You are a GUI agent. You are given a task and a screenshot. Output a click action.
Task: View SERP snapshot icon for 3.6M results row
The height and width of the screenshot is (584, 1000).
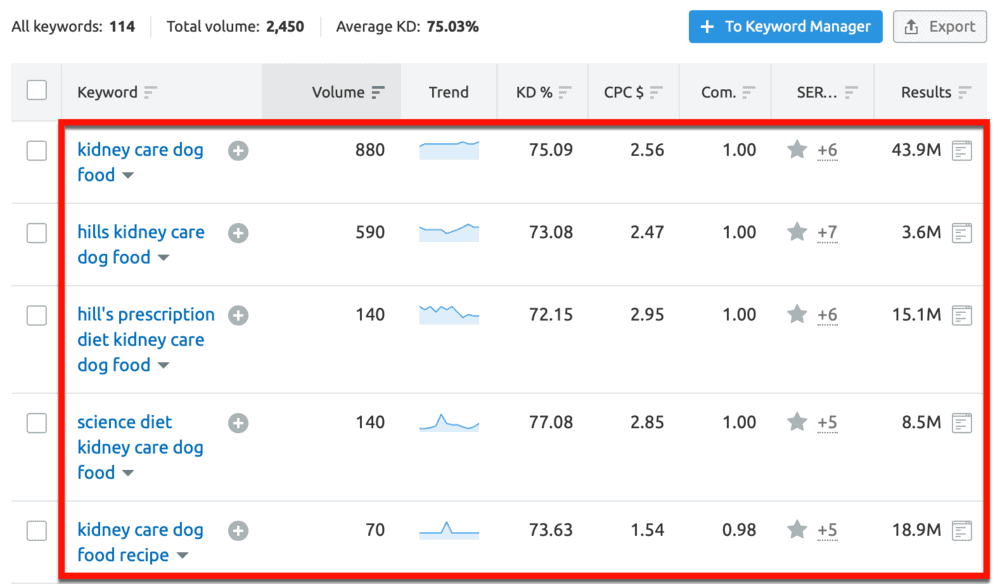pyautogui.click(x=962, y=233)
